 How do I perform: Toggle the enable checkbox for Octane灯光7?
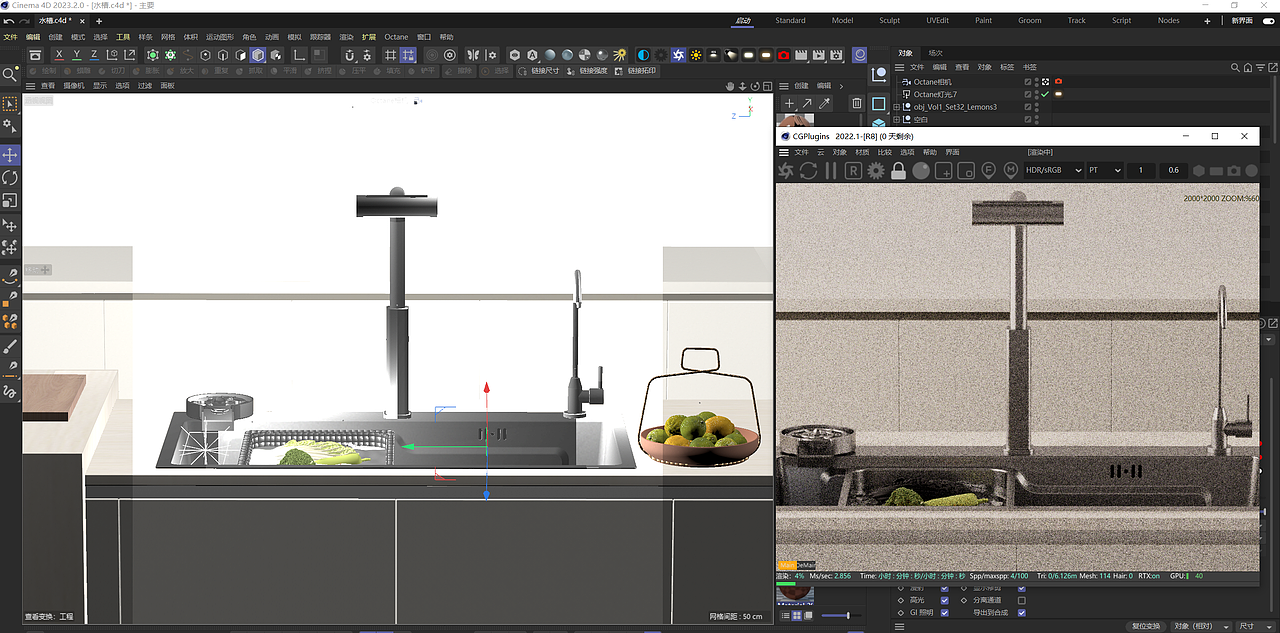(x=1027, y=94)
